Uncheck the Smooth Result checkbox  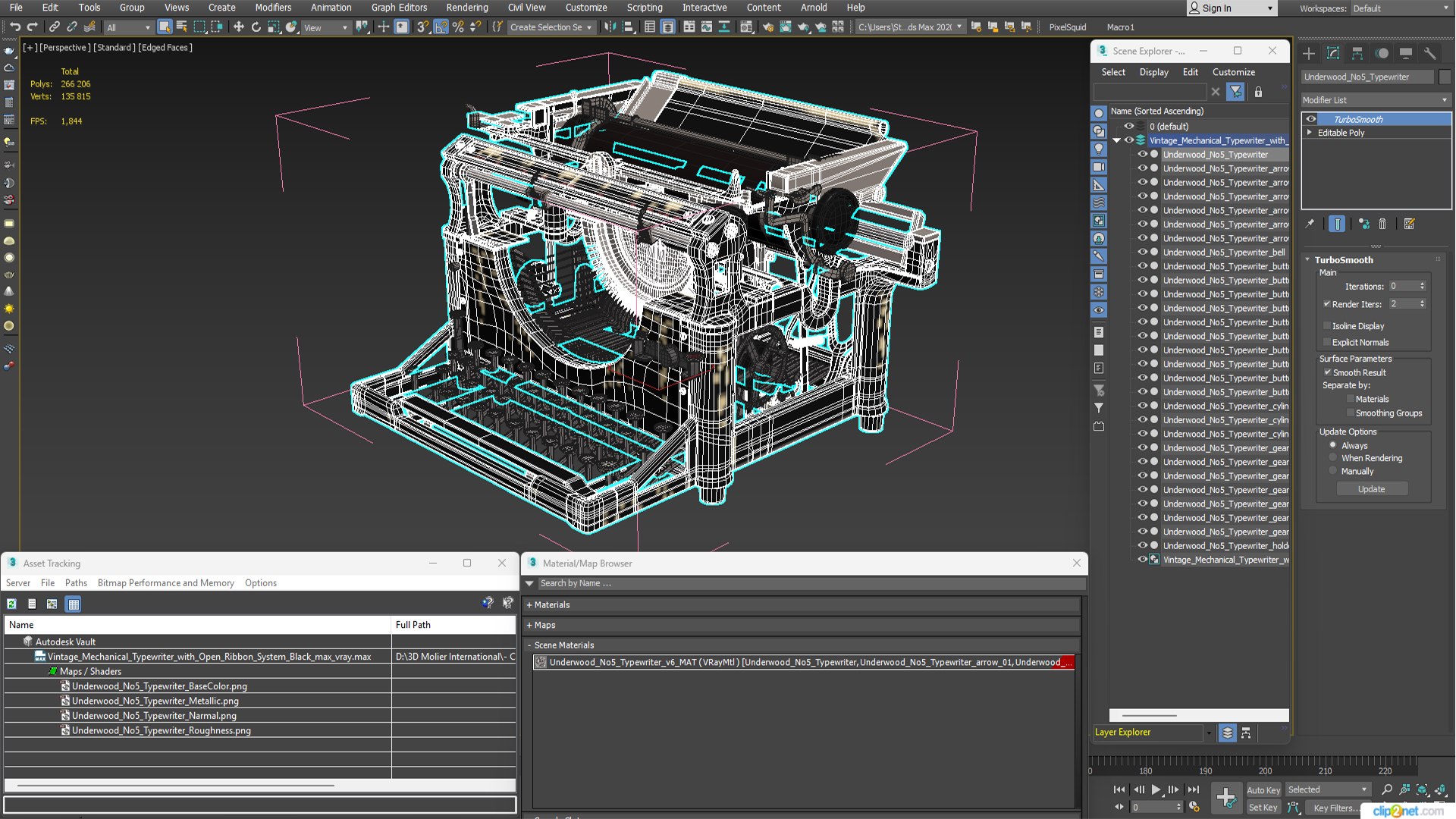(1327, 372)
